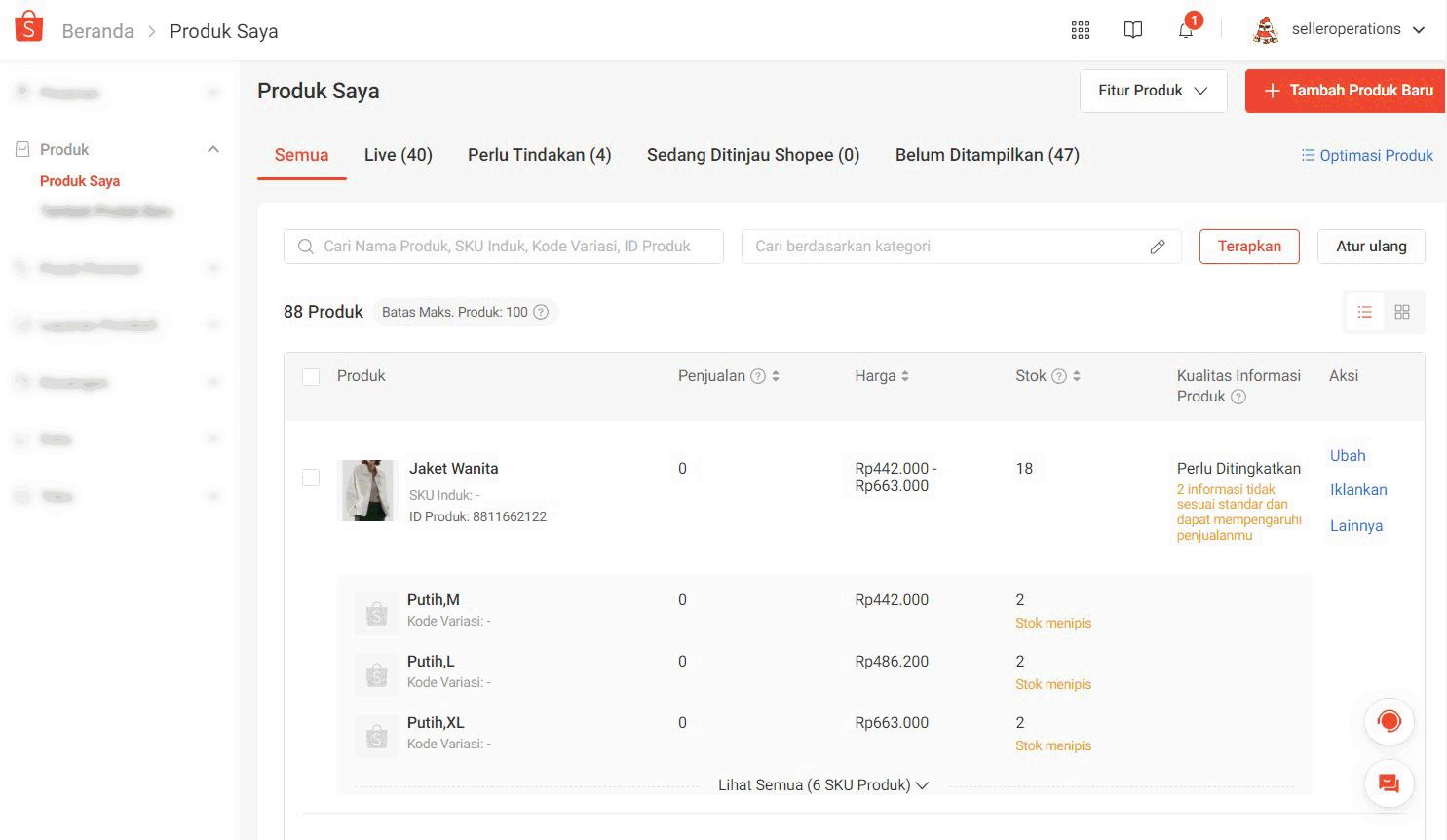Image resolution: width=1447 pixels, height=840 pixels.
Task: Expand Lihat Semua (6 SKU Produk)
Action: tap(822, 785)
